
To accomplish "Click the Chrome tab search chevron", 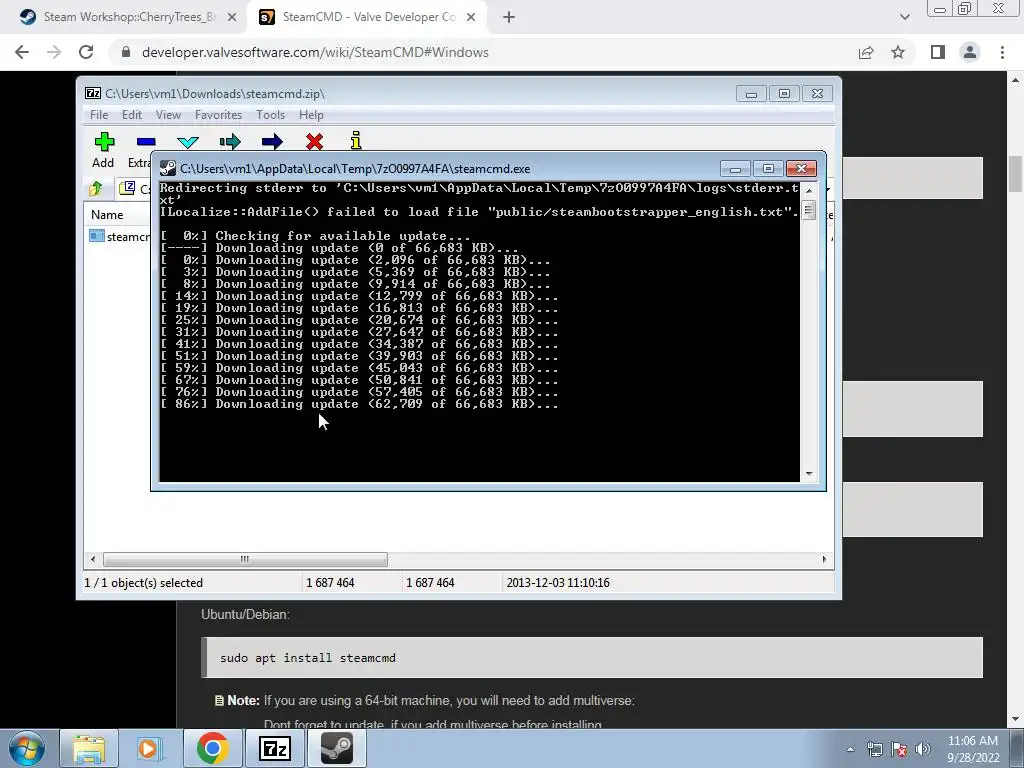I will (x=904, y=17).
